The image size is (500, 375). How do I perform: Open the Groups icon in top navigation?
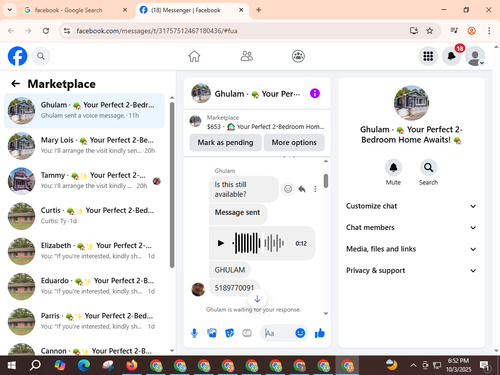[x=298, y=56]
